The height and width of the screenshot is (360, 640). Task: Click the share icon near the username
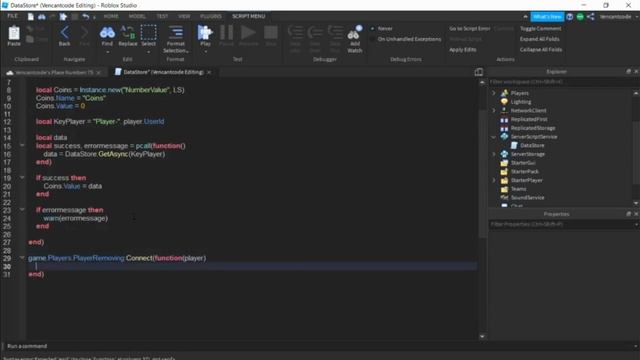click(591, 17)
